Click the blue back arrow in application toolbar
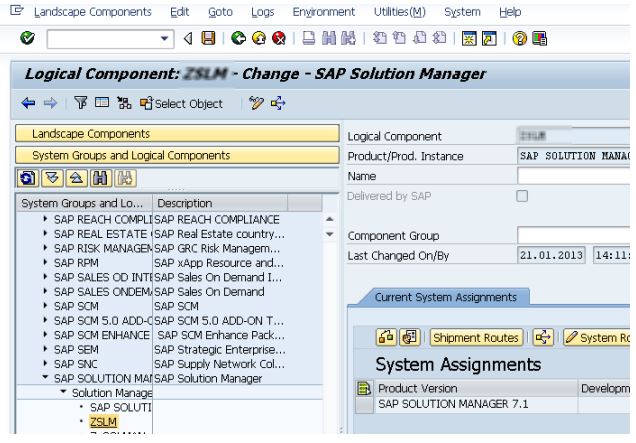Image resolution: width=636 pixels, height=443 pixels. pyautogui.click(x=28, y=103)
